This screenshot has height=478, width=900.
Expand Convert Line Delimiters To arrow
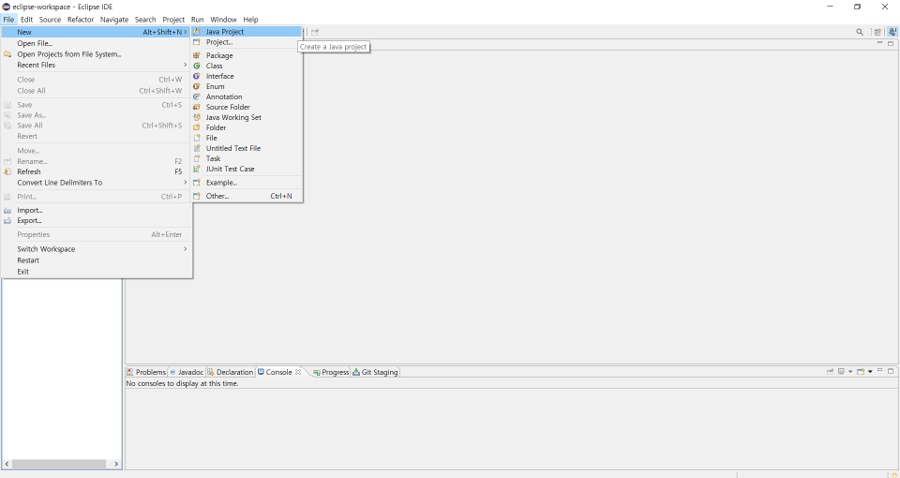click(x=185, y=182)
